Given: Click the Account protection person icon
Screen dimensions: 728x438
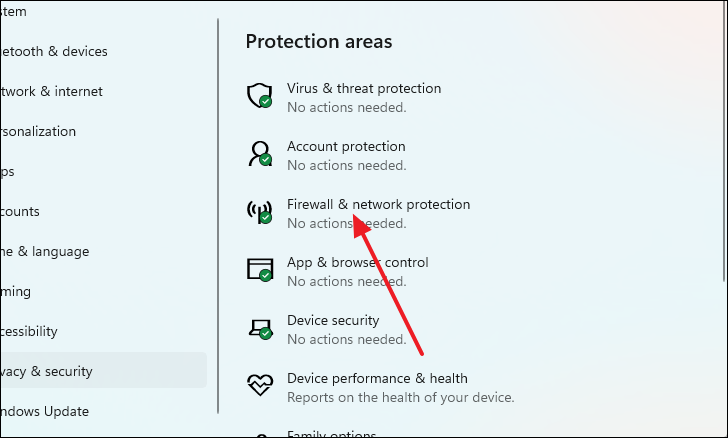Looking at the screenshot, I should 260,154.
